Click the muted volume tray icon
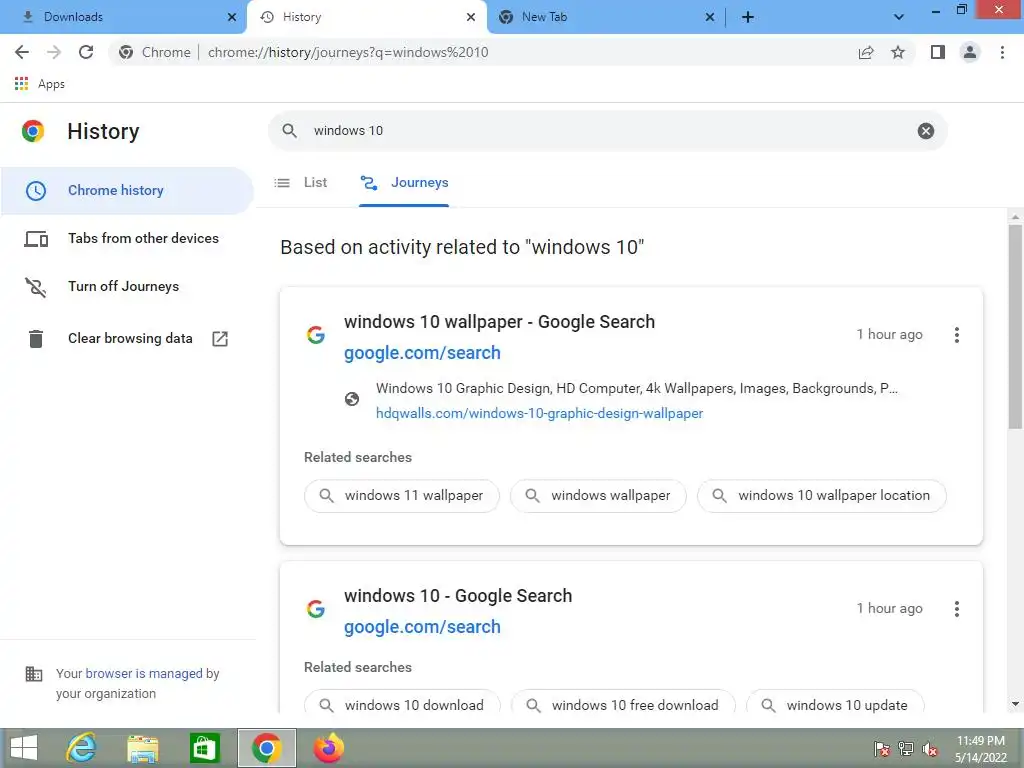1024x768 pixels. click(930, 749)
